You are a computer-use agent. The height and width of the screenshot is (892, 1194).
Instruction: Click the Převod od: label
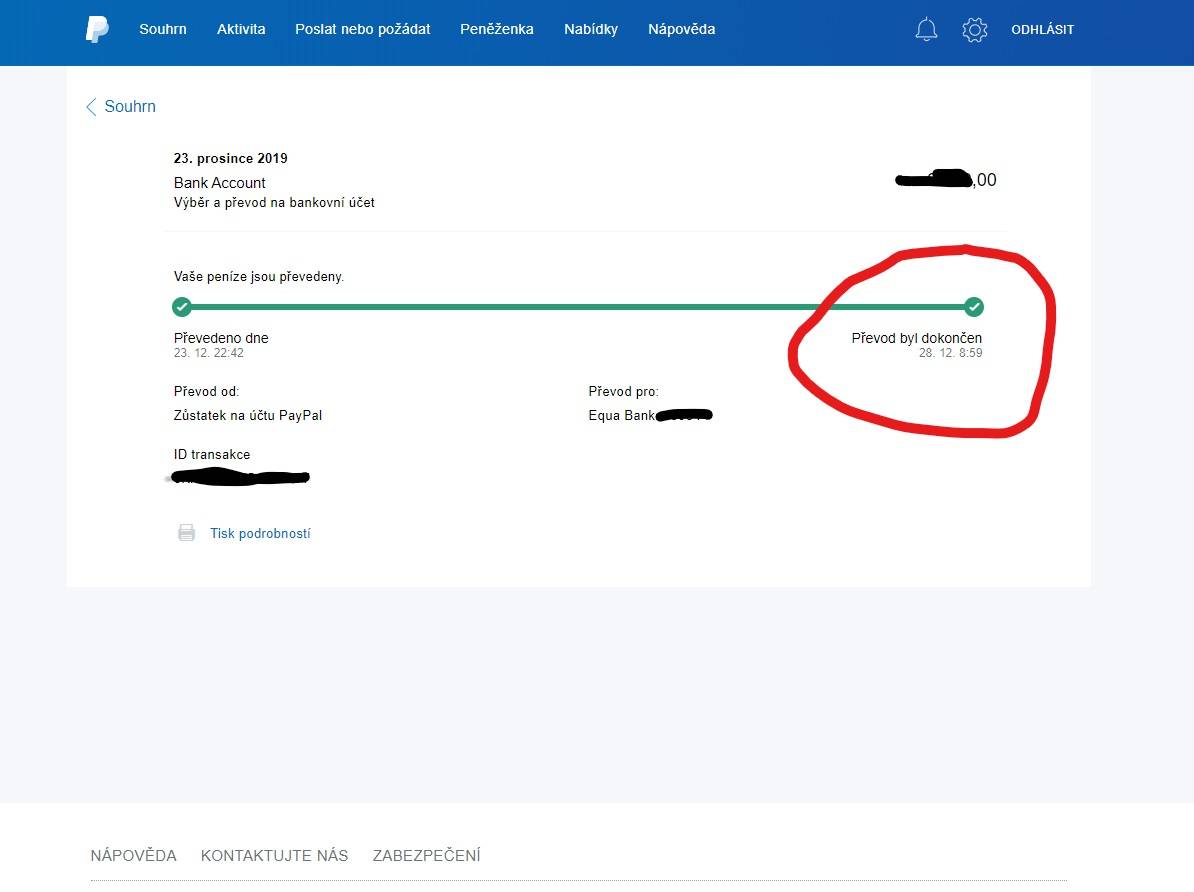point(206,392)
